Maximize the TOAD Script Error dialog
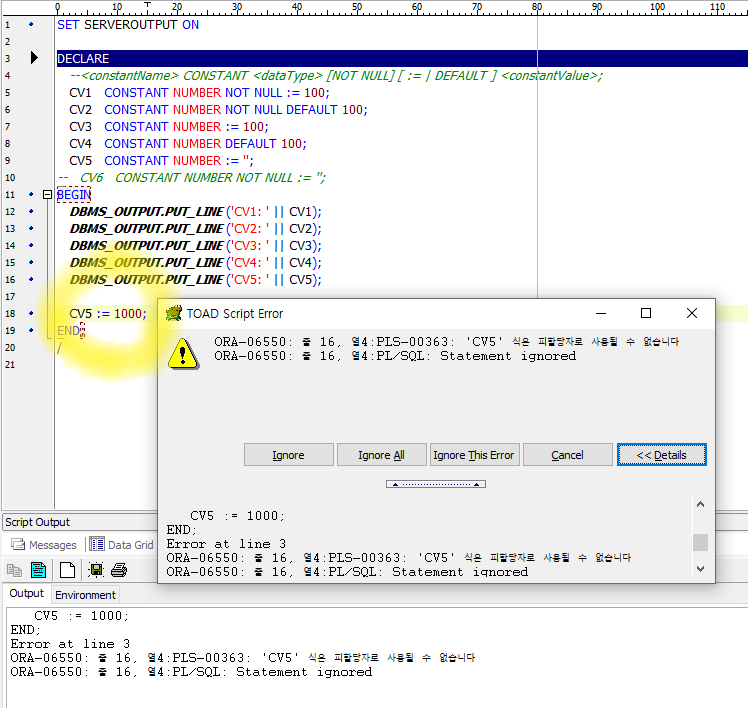The image size is (748, 708). click(646, 313)
